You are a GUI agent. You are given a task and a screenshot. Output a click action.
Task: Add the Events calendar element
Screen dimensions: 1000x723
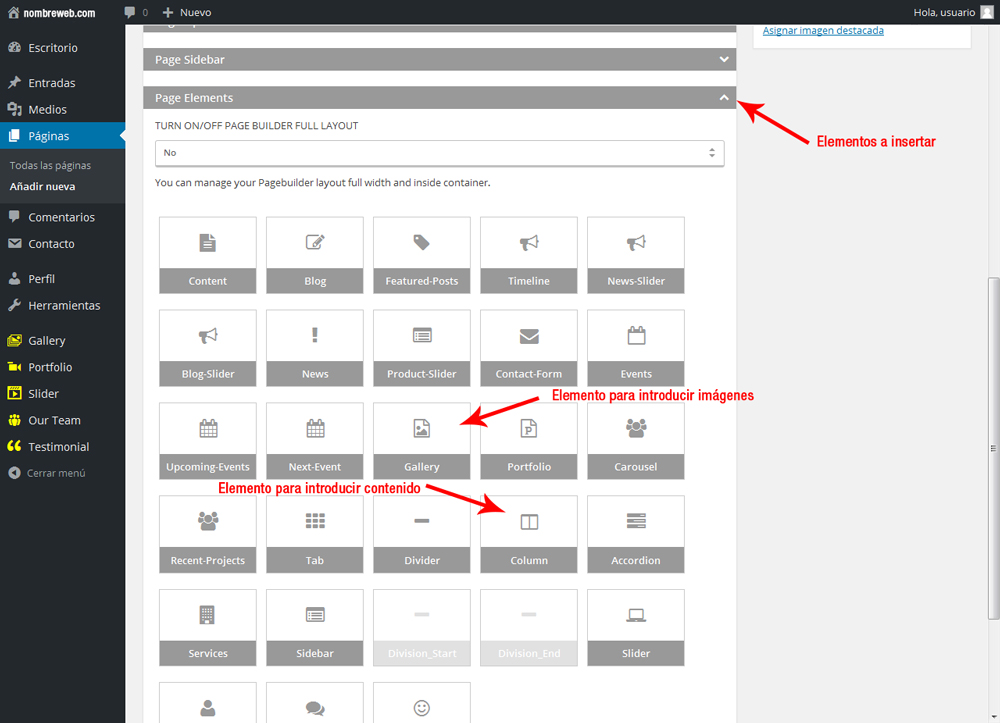tap(635, 348)
